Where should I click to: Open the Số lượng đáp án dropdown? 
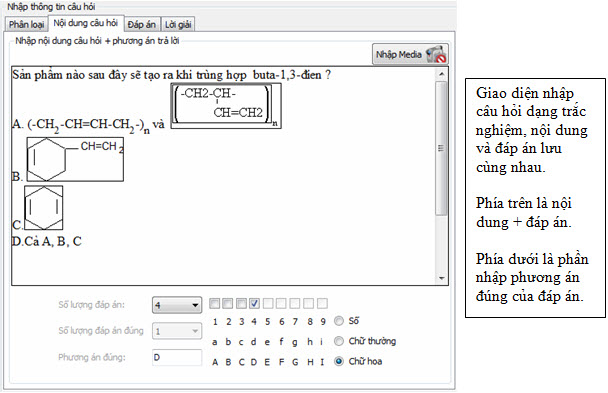[177, 305]
